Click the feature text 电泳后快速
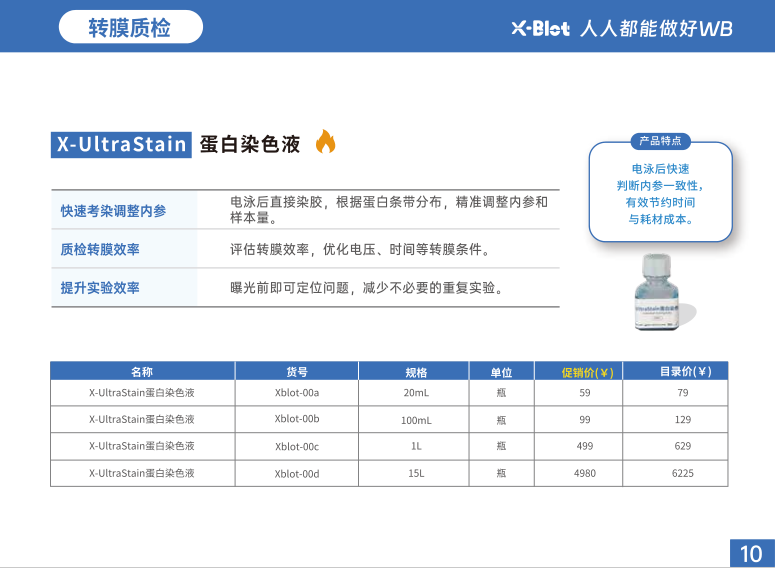Image resolution: width=775 pixels, height=568 pixels. pyautogui.click(x=660, y=169)
